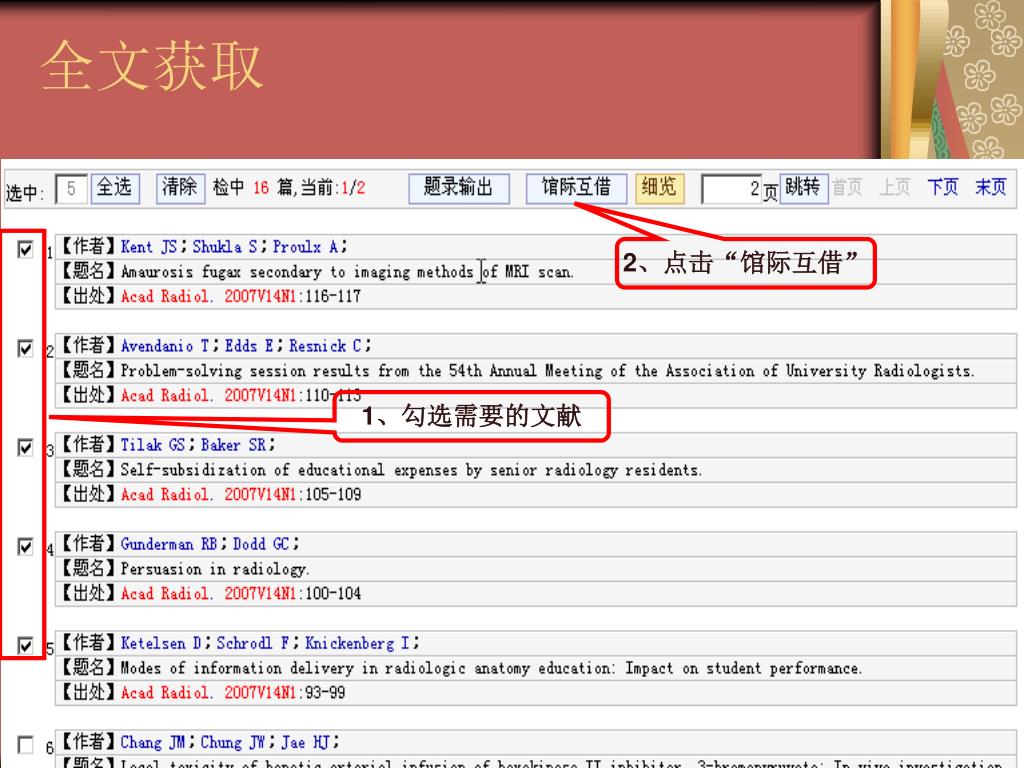Open author link Chung JW
Image resolution: width=1024 pixels, height=768 pixels.
click(233, 743)
